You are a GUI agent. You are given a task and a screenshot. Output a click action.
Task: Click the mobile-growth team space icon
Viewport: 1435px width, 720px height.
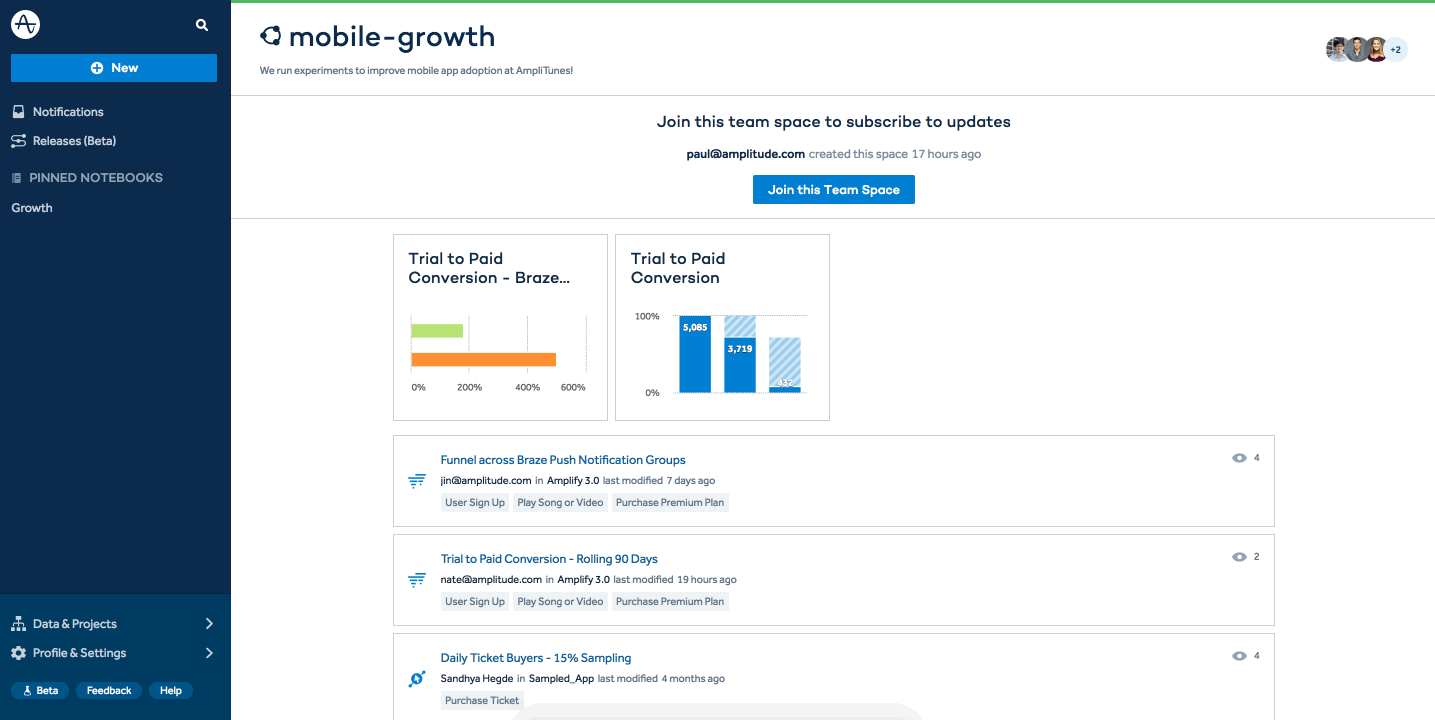tap(270, 37)
